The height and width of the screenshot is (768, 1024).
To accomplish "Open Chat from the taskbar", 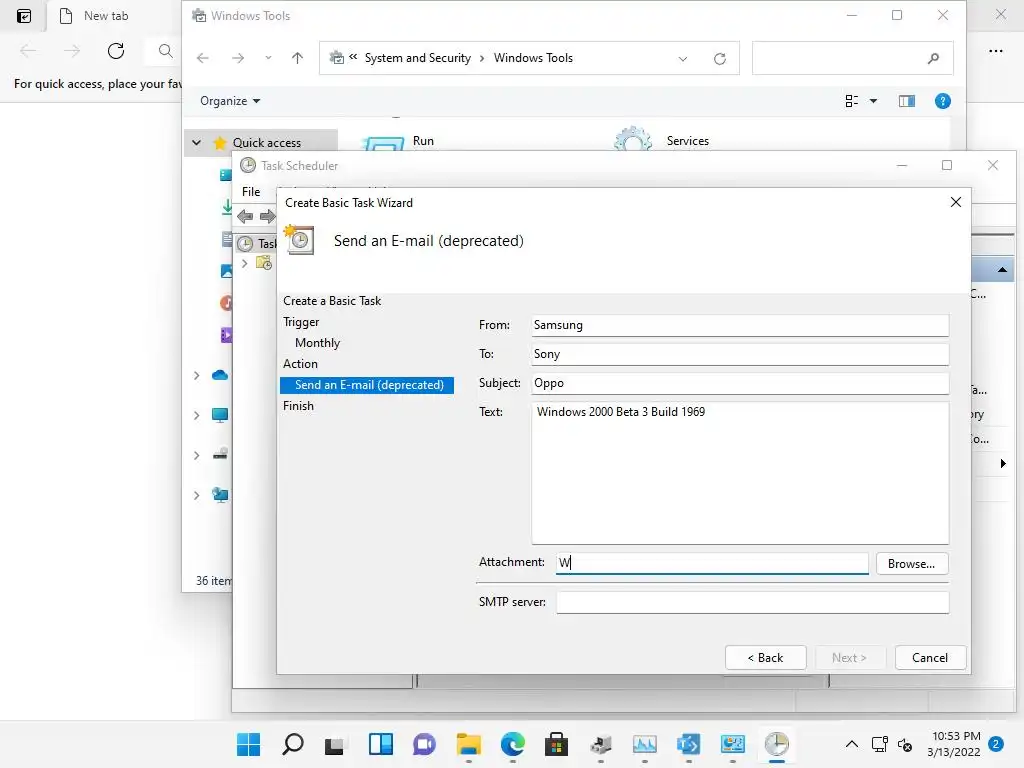I will [x=424, y=744].
